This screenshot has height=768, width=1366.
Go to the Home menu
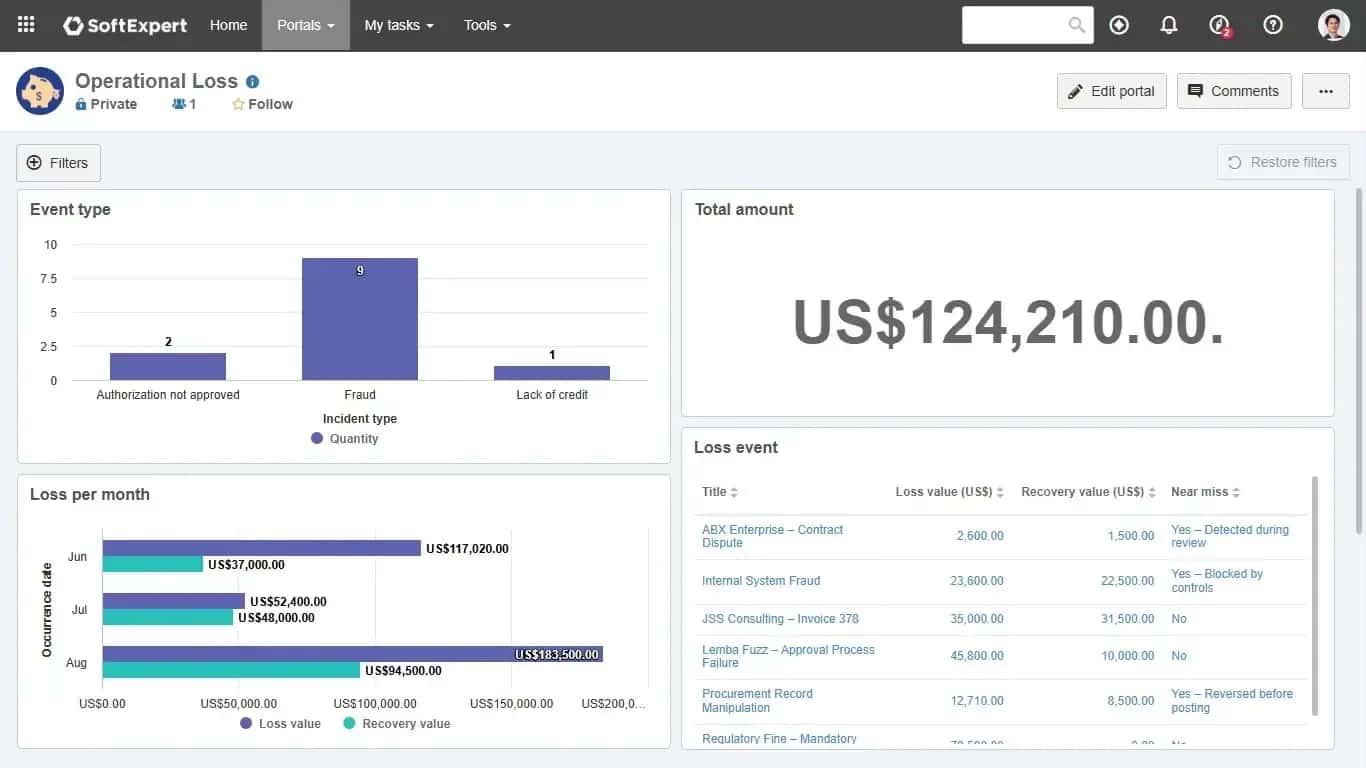point(228,25)
